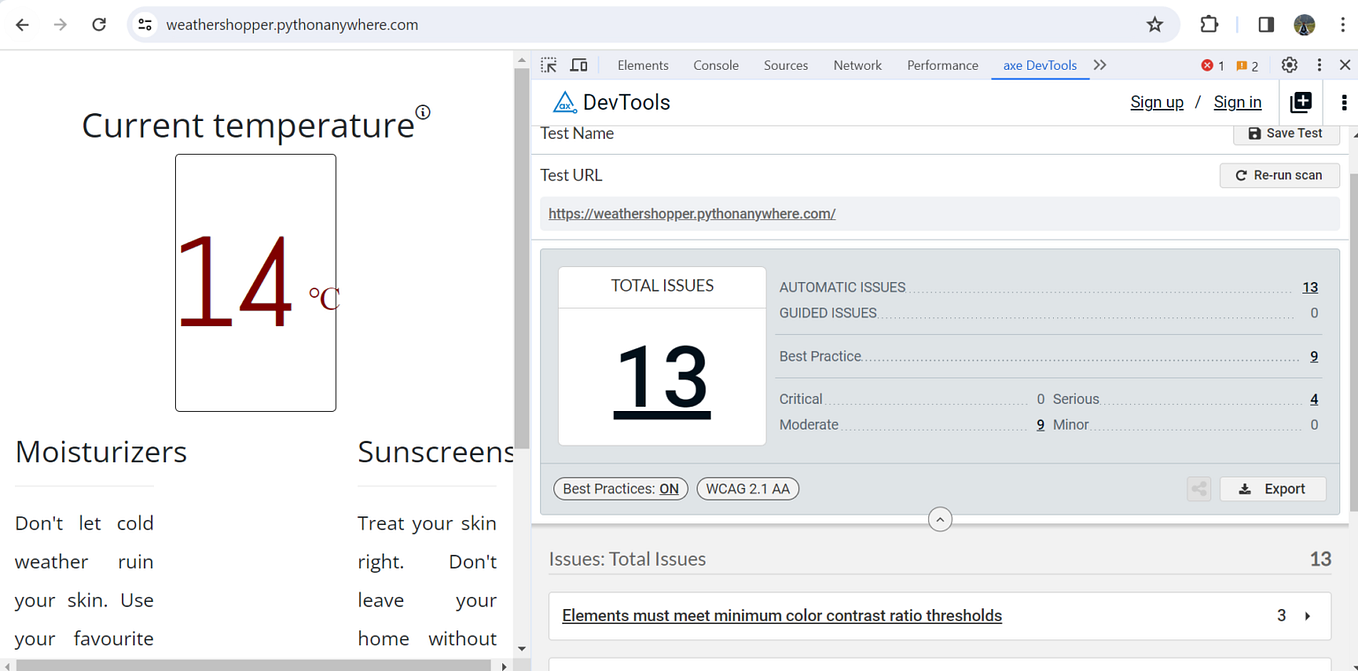Switch to the Console tab
This screenshot has width=1358, height=671.
coord(715,64)
